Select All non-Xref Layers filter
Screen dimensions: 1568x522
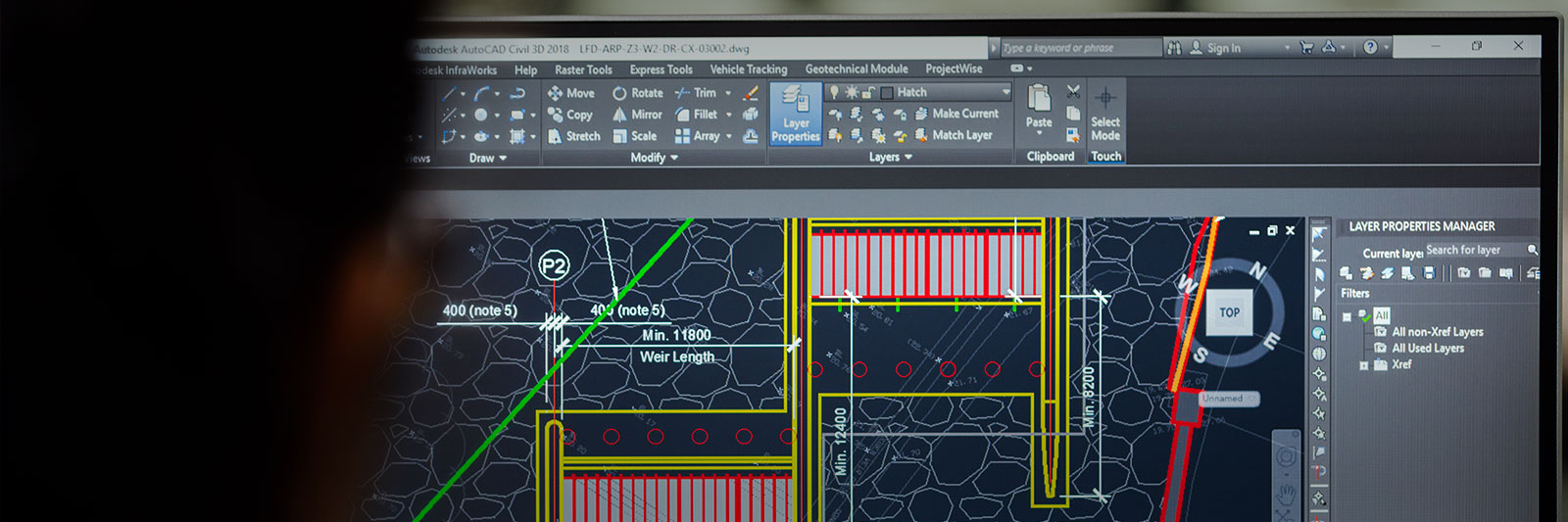click(x=1437, y=332)
